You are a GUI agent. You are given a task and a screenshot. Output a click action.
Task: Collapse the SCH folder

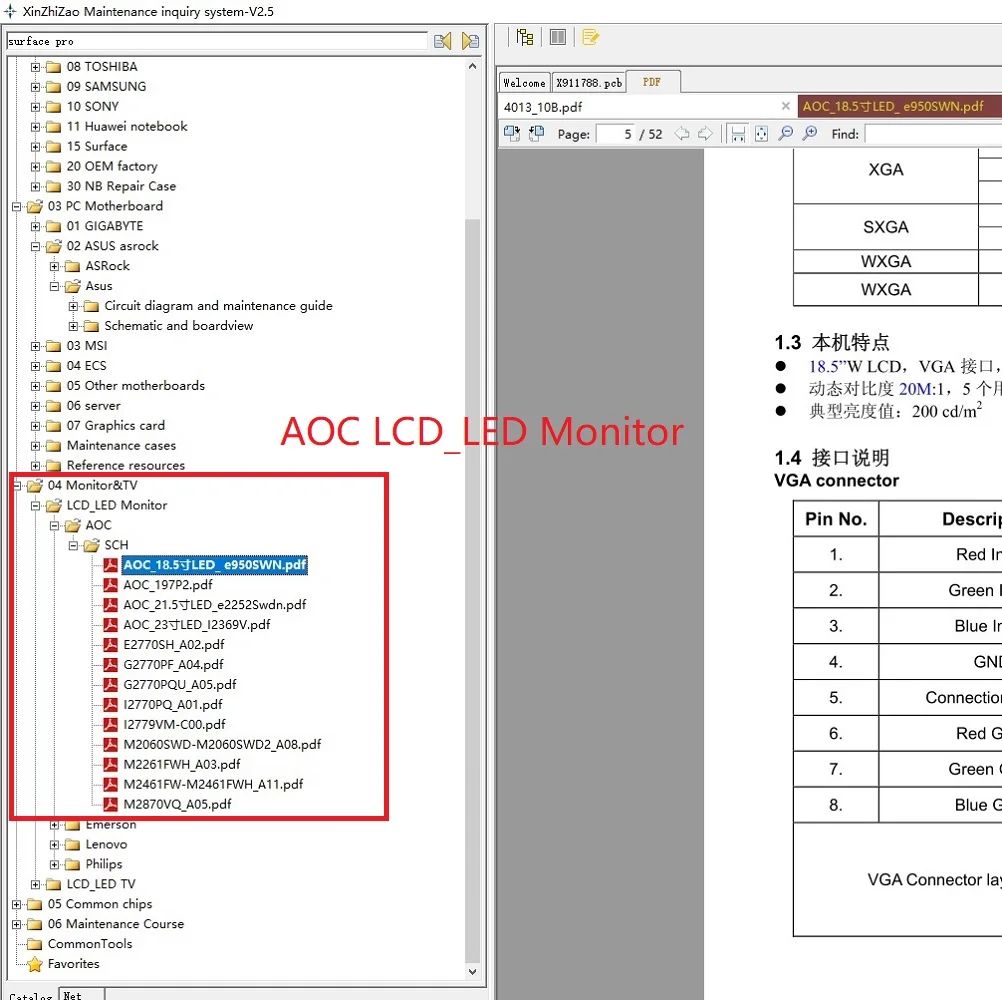73,546
